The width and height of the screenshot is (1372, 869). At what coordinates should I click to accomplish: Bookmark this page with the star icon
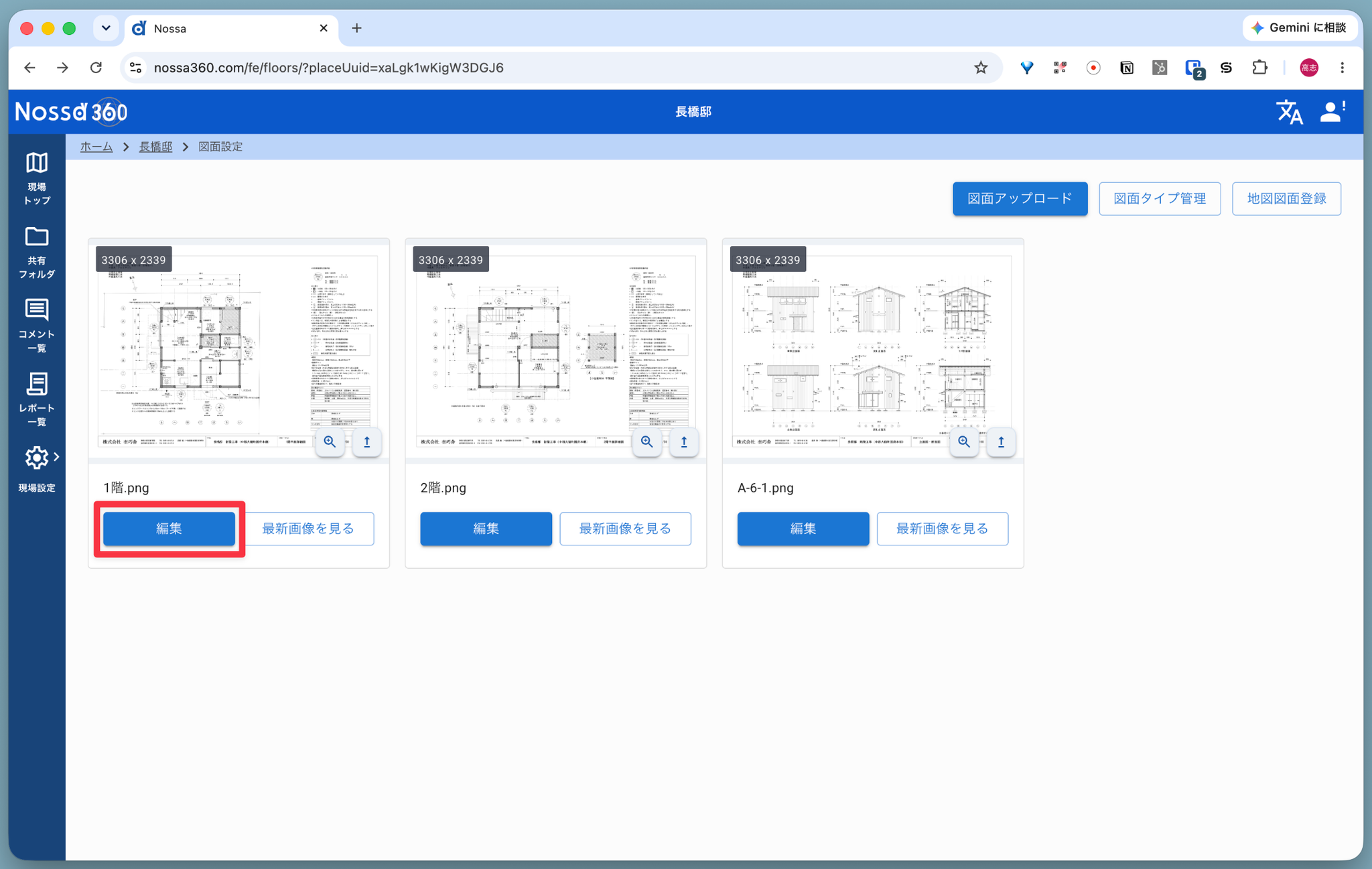(x=981, y=68)
